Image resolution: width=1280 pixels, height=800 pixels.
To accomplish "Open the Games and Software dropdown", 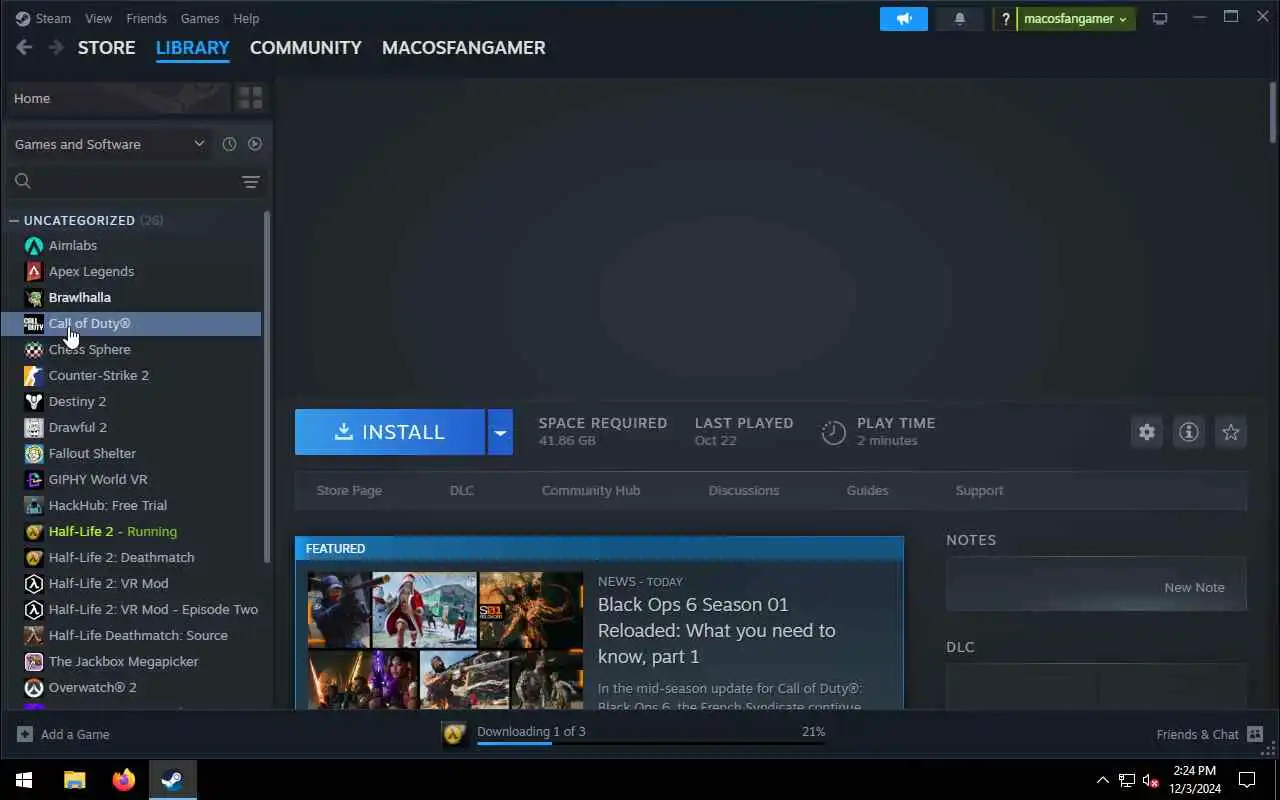I will [x=108, y=144].
